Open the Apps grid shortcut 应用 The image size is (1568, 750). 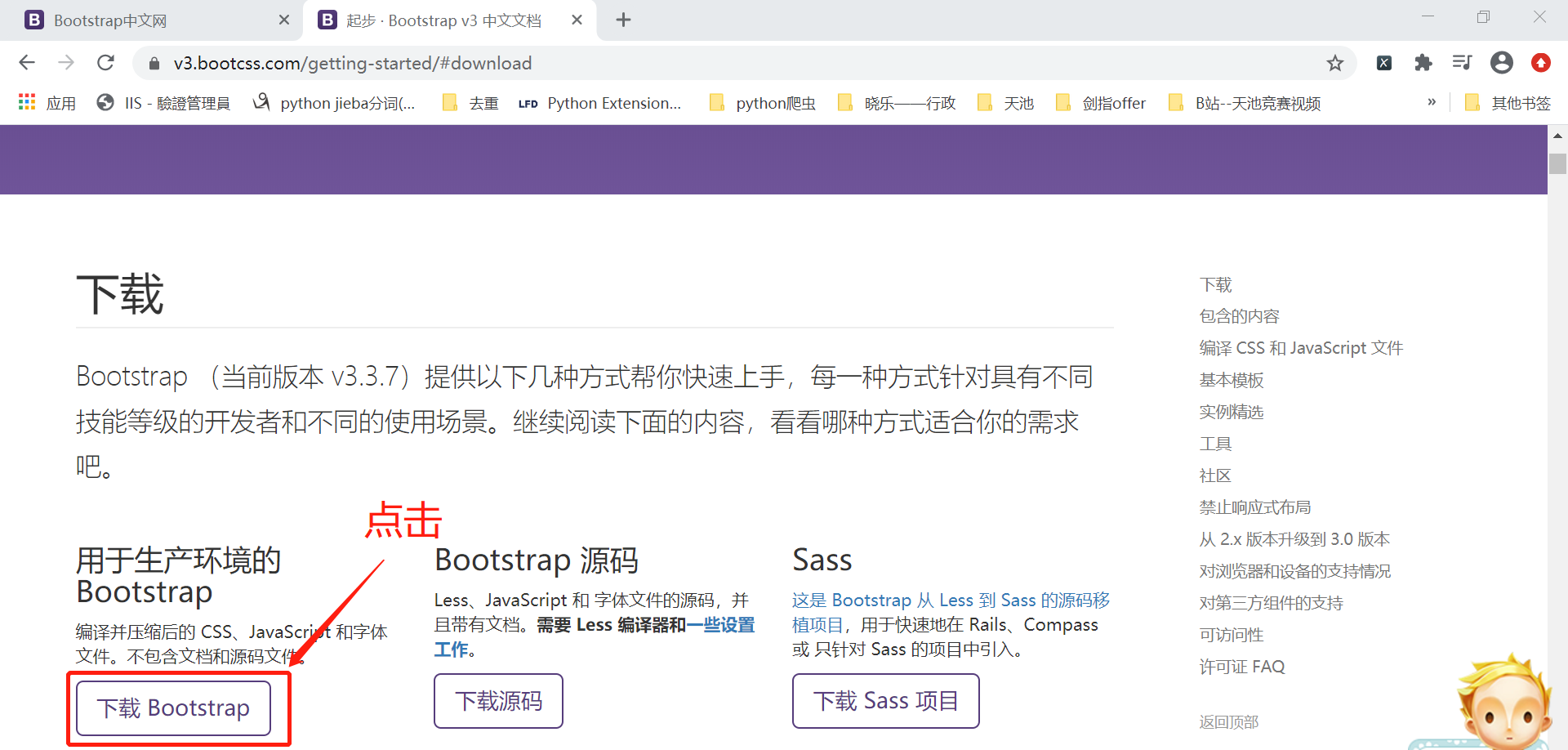pyautogui.click(x=47, y=103)
